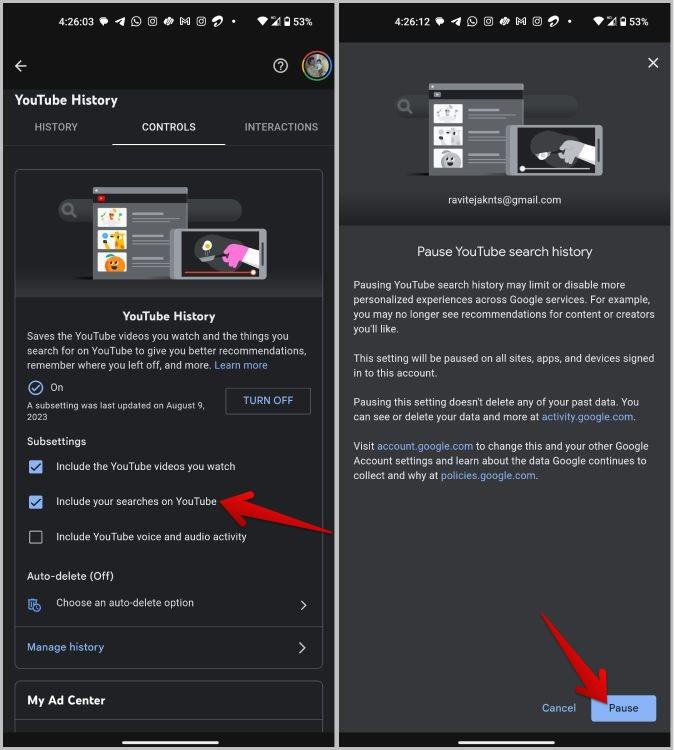Open activity.google.com link

(x=587, y=417)
